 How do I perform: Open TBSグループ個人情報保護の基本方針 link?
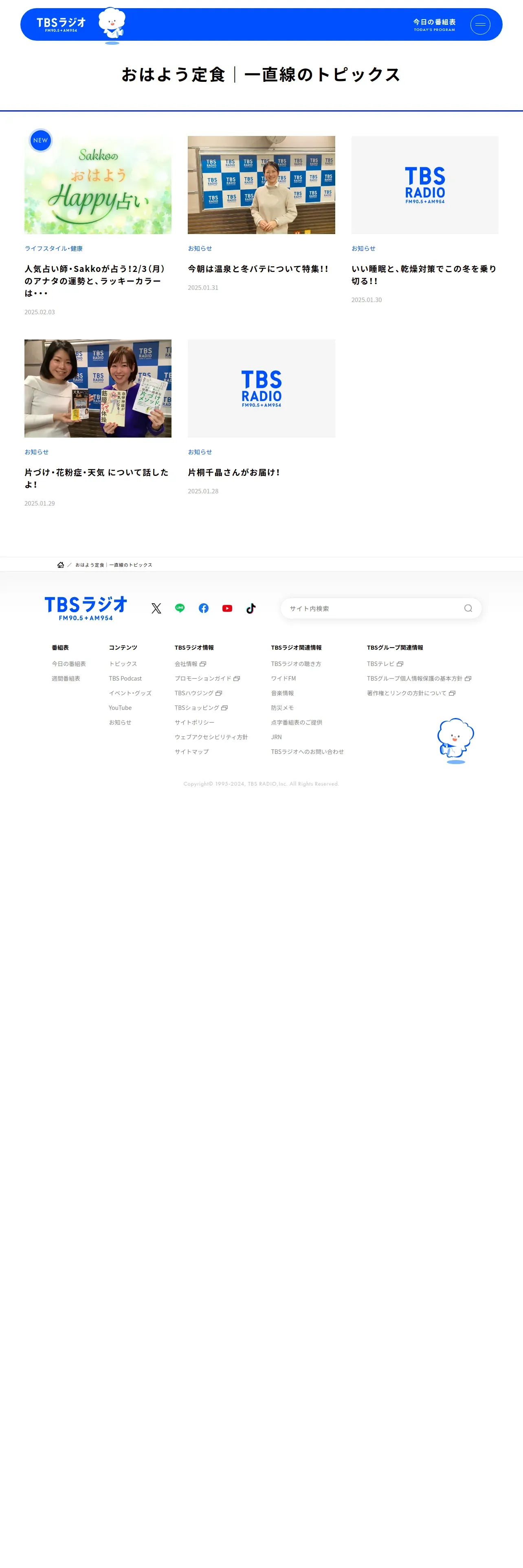420,678
